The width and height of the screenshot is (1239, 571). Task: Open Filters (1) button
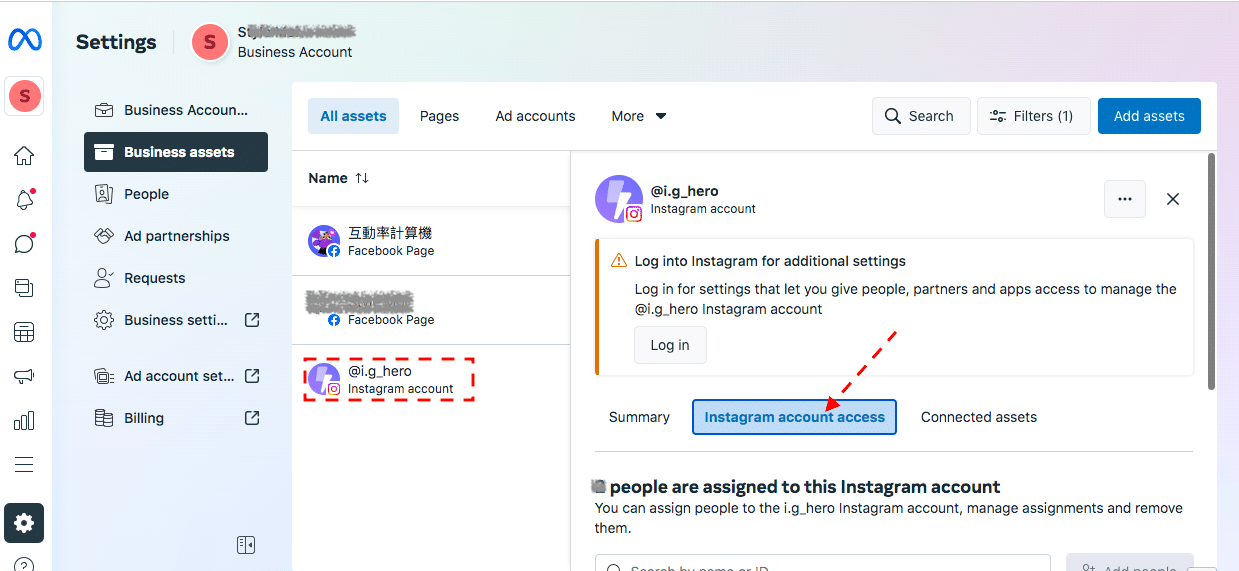click(1033, 116)
